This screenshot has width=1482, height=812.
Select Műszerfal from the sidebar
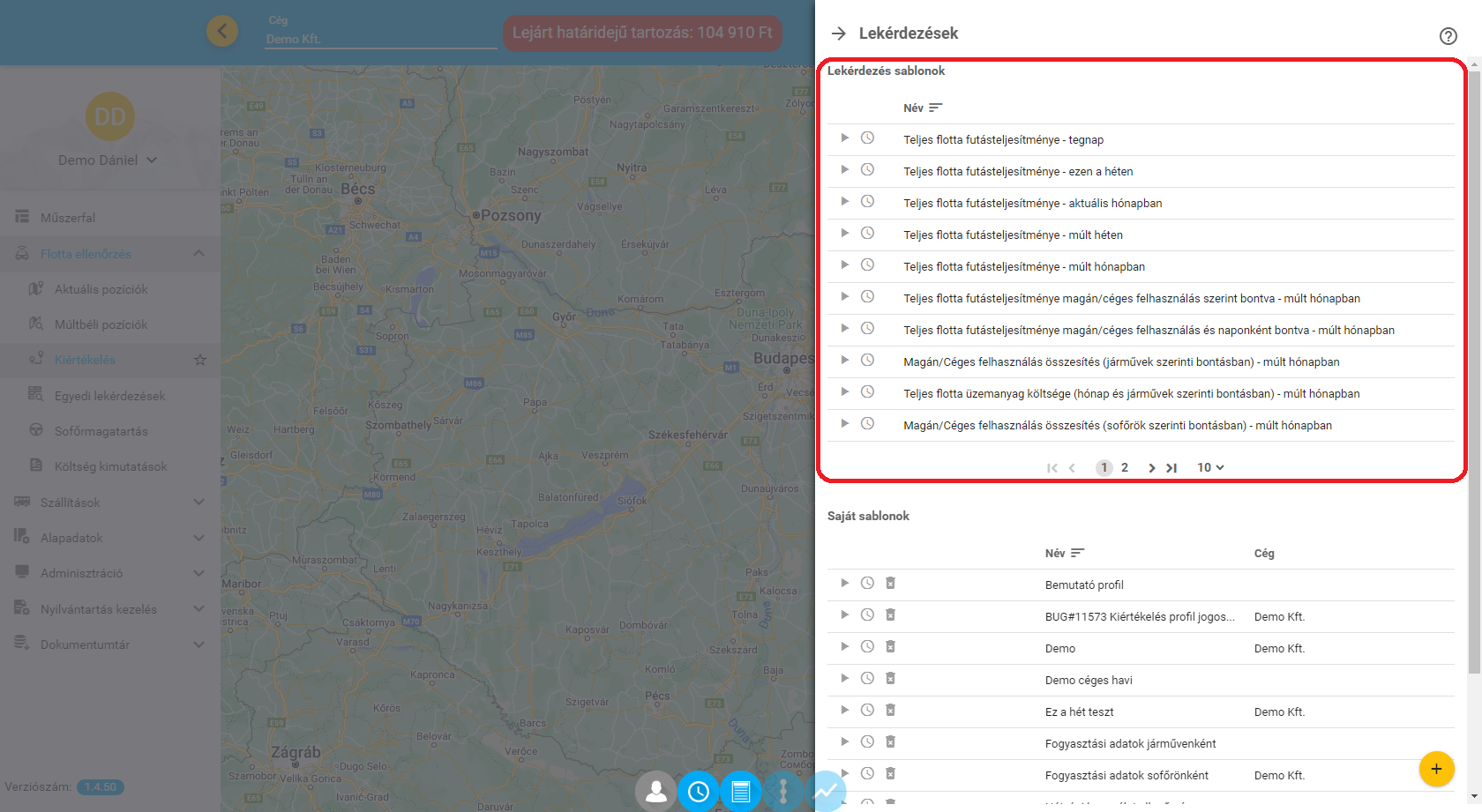click(68, 218)
